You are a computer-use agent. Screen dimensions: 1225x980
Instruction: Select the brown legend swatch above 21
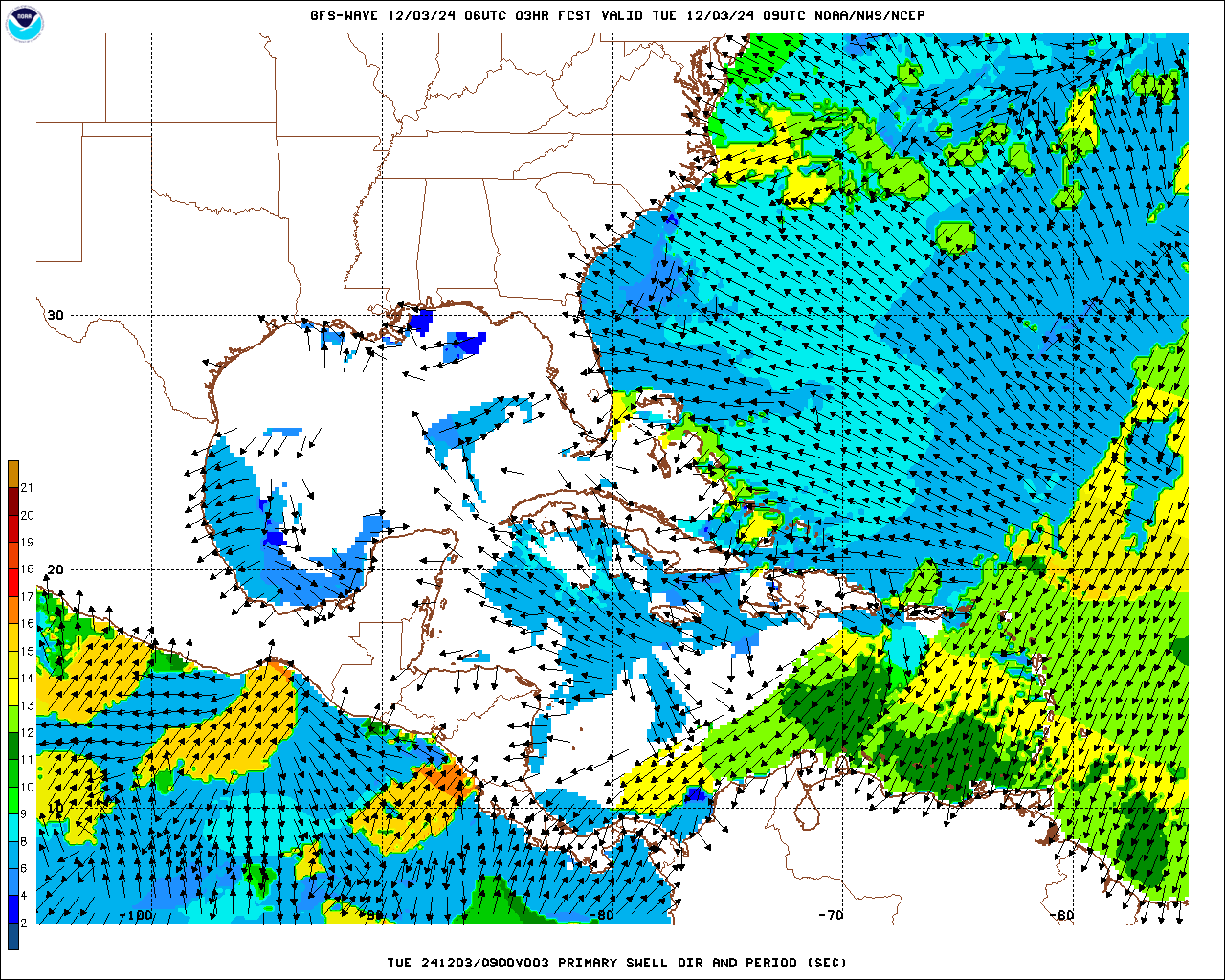click(x=13, y=475)
